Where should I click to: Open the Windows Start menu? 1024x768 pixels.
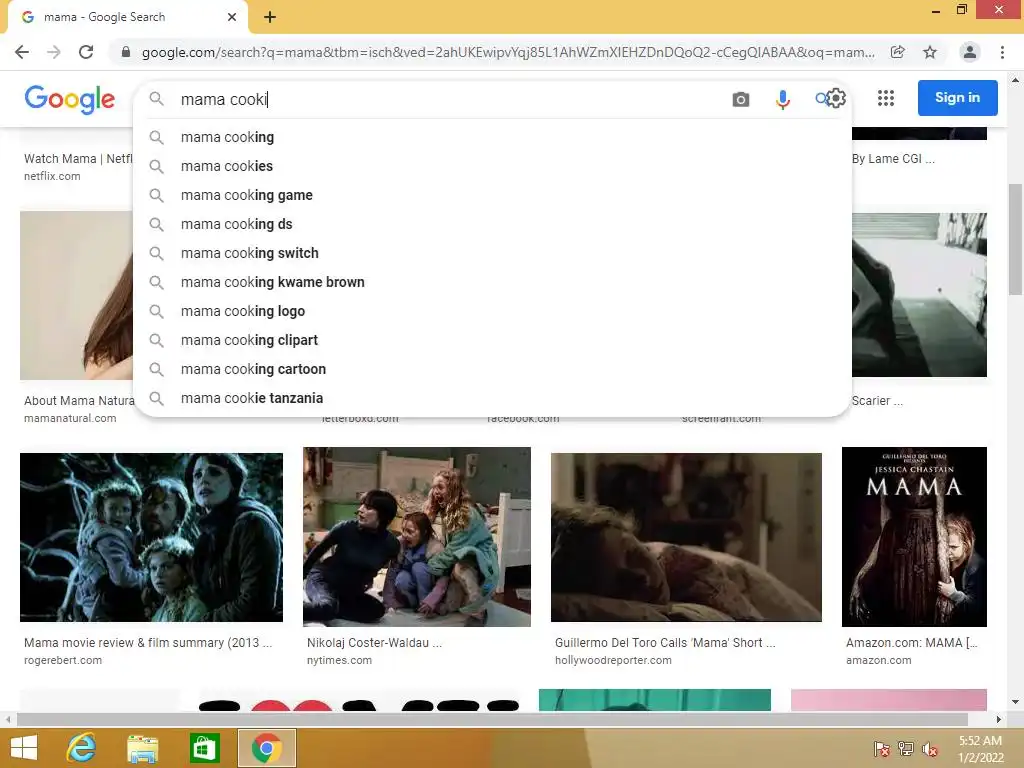[x=24, y=748]
